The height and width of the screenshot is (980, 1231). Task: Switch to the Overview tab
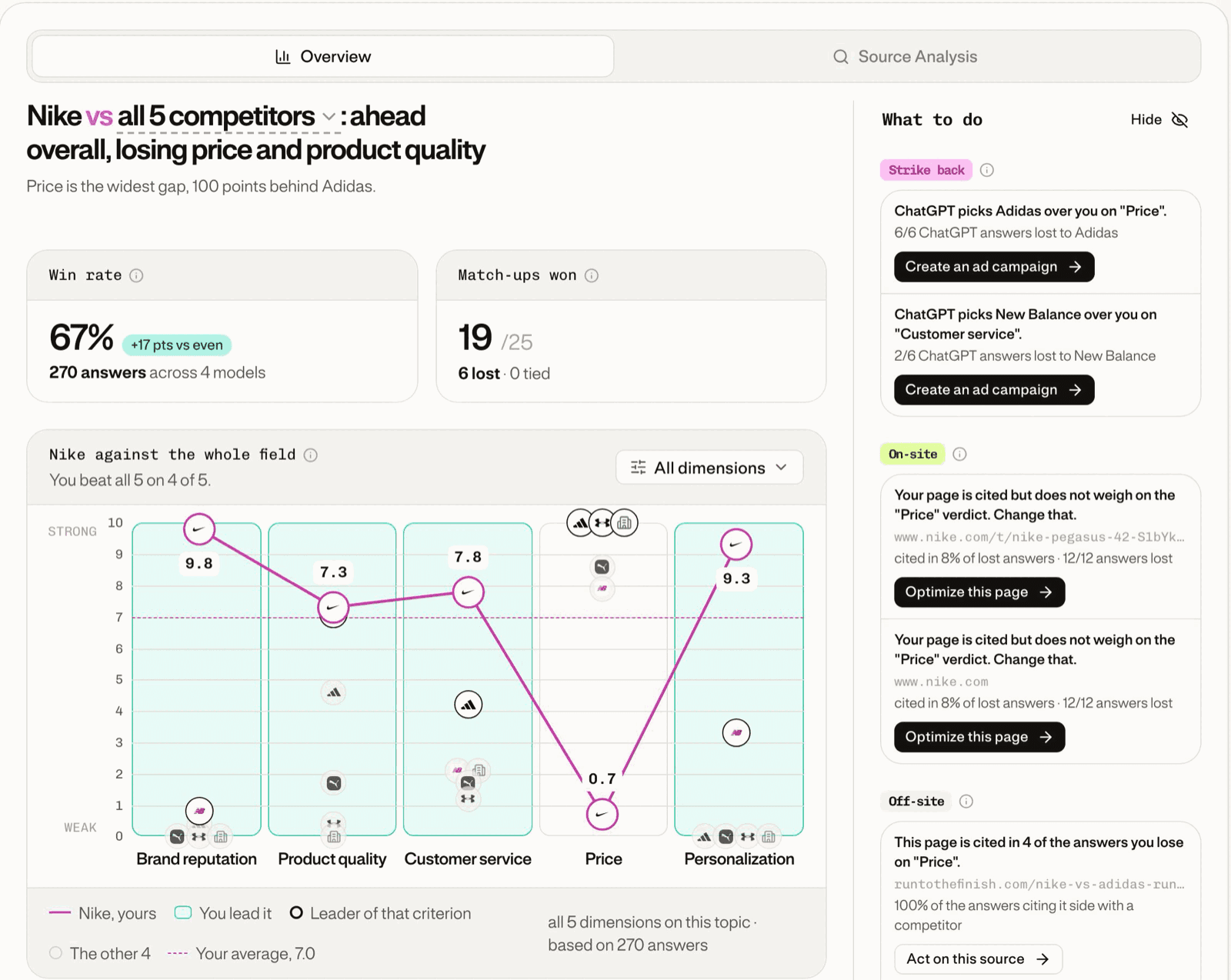click(323, 56)
